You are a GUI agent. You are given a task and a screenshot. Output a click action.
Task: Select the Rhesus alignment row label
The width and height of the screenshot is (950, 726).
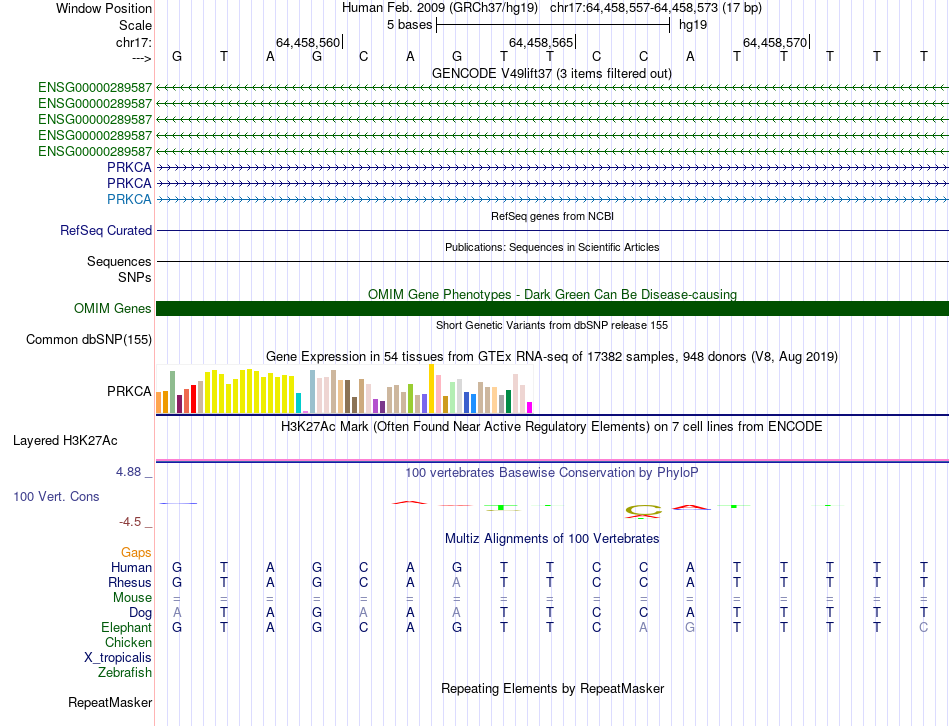[x=130, y=582]
